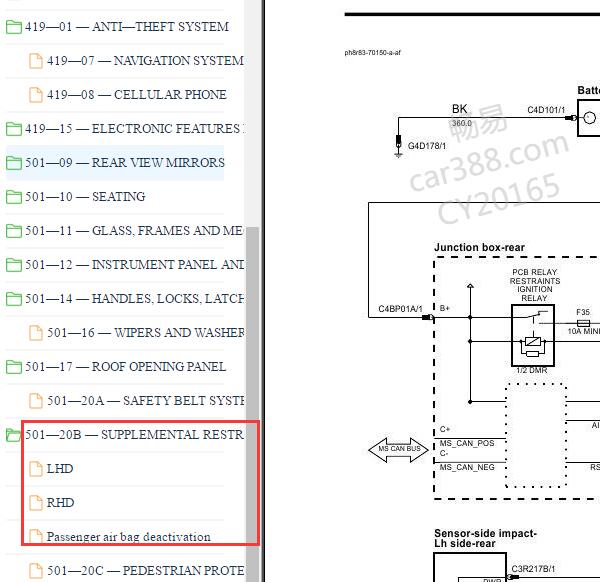The width and height of the screenshot is (600, 582).
Task: Open the 501—14 HANDLES, LOCKS folder icon
Action: pyautogui.click(x=14, y=299)
